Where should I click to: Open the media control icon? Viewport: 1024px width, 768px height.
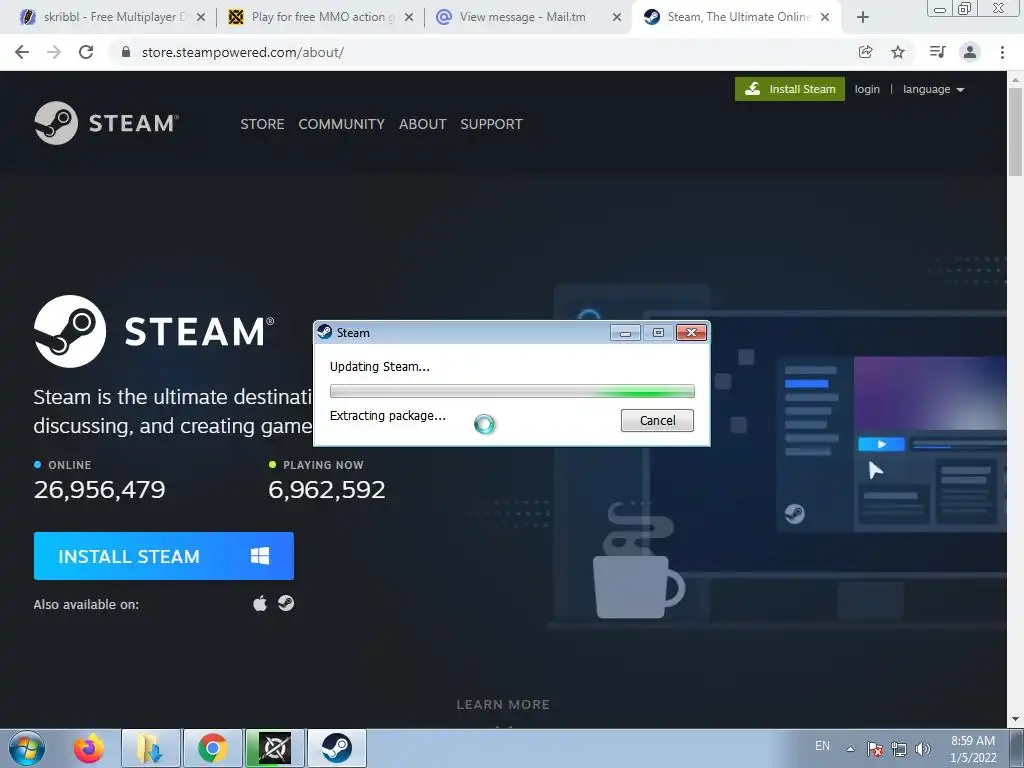[x=937, y=52]
